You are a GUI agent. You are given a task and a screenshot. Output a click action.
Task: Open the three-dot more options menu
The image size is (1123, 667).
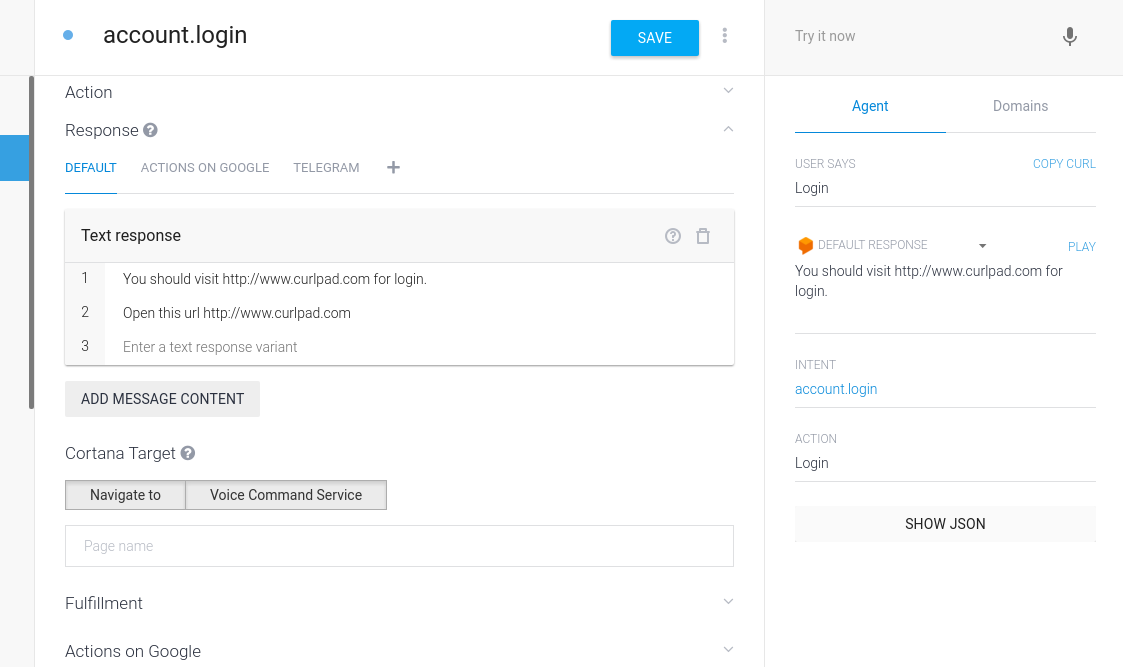(x=725, y=36)
